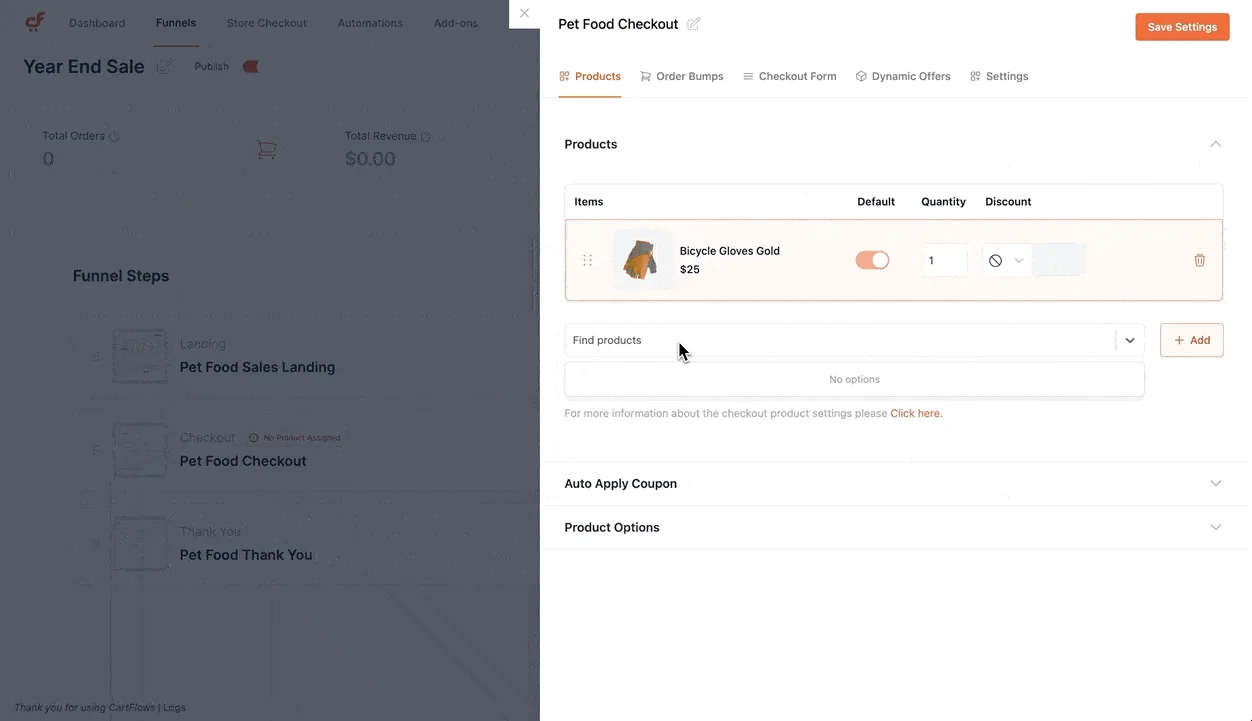Open Add-ons in top navigation
The width and height of the screenshot is (1252, 721).
coord(456,23)
